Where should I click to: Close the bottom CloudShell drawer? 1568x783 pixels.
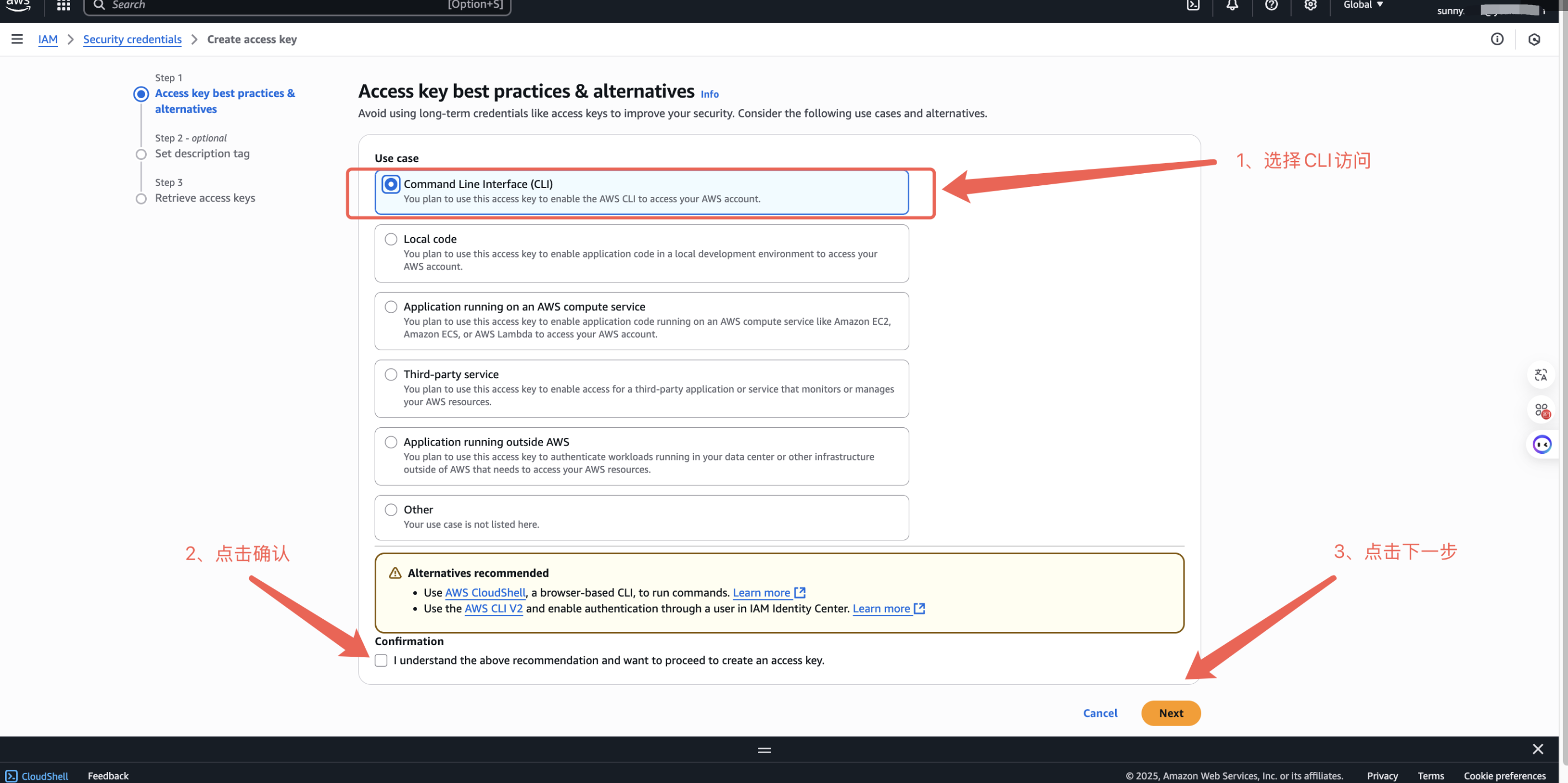click(1538, 749)
